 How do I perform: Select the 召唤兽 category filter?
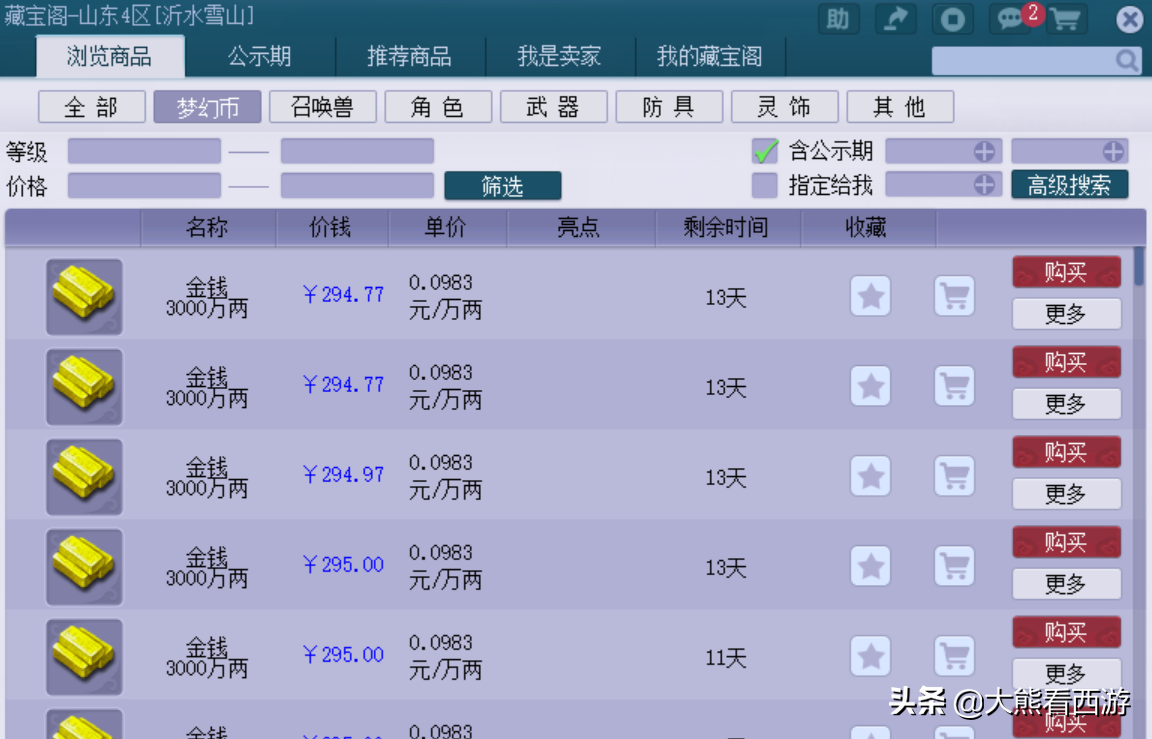[x=322, y=107]
